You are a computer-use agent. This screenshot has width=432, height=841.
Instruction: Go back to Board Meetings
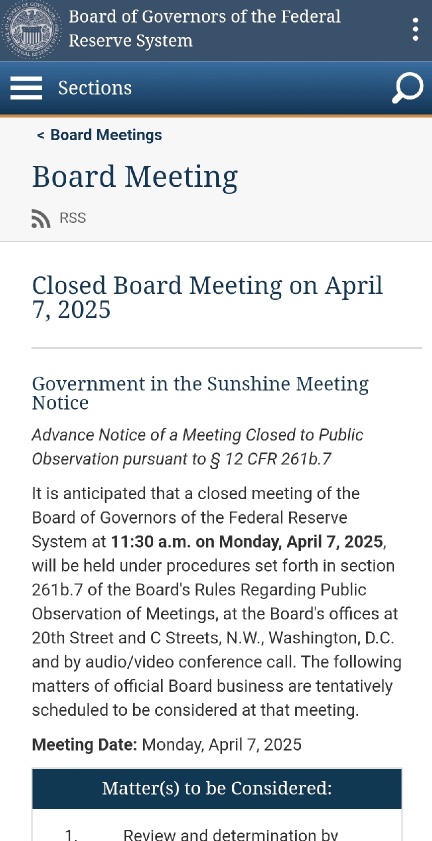99,135
